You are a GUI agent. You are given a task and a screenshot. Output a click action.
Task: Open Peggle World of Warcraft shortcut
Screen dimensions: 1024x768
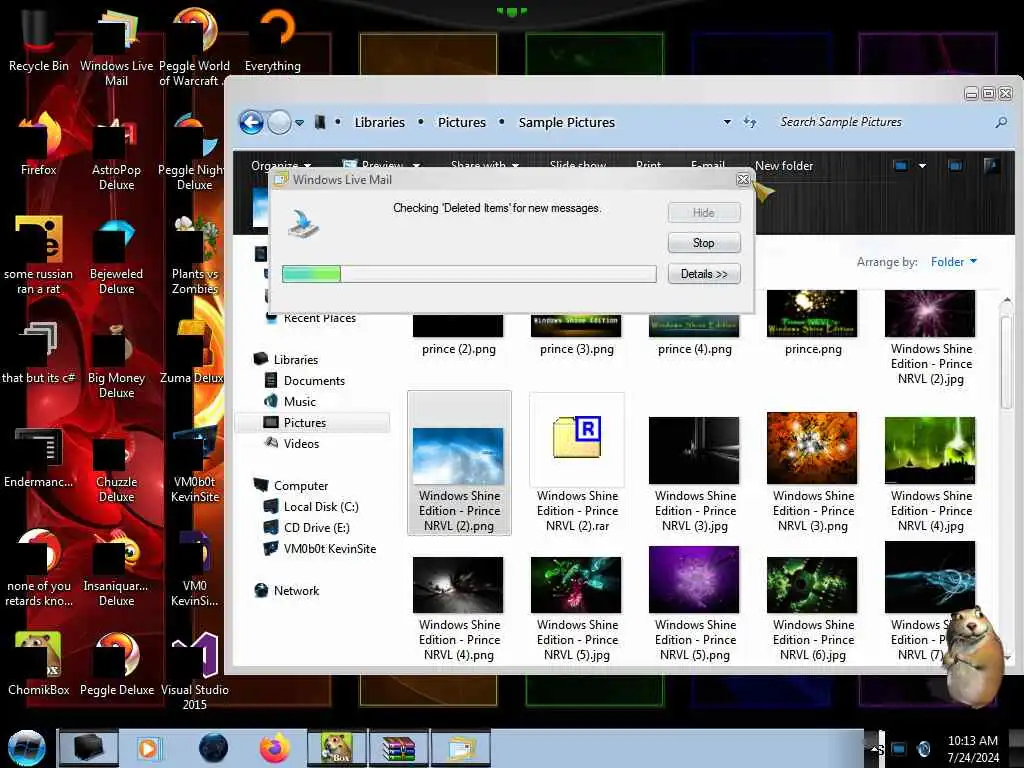click(194, 47)
